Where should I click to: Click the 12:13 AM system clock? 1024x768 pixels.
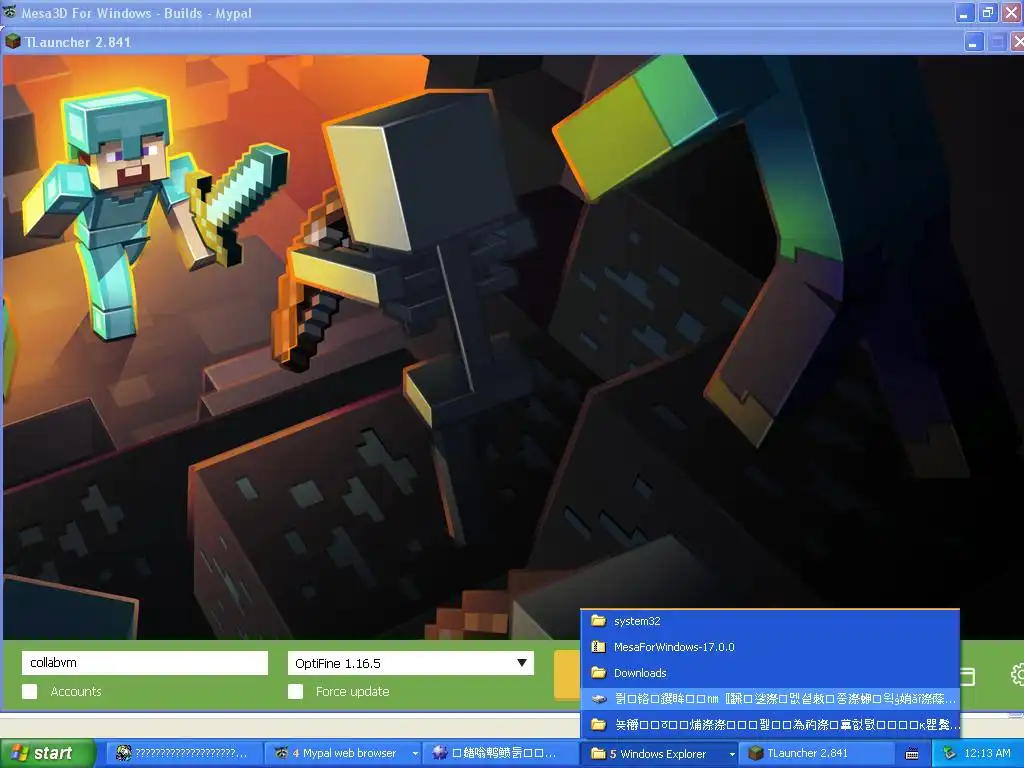coord(987,754)
